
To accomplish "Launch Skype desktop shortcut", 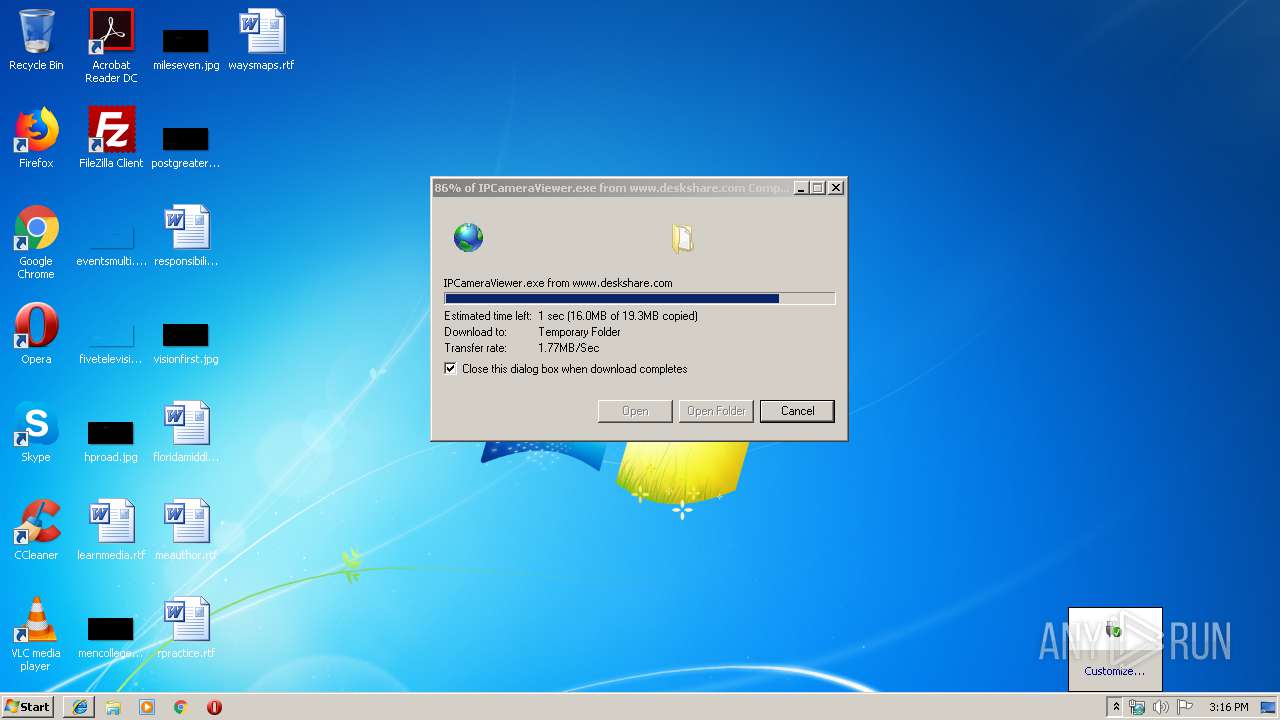I will 36,432.
